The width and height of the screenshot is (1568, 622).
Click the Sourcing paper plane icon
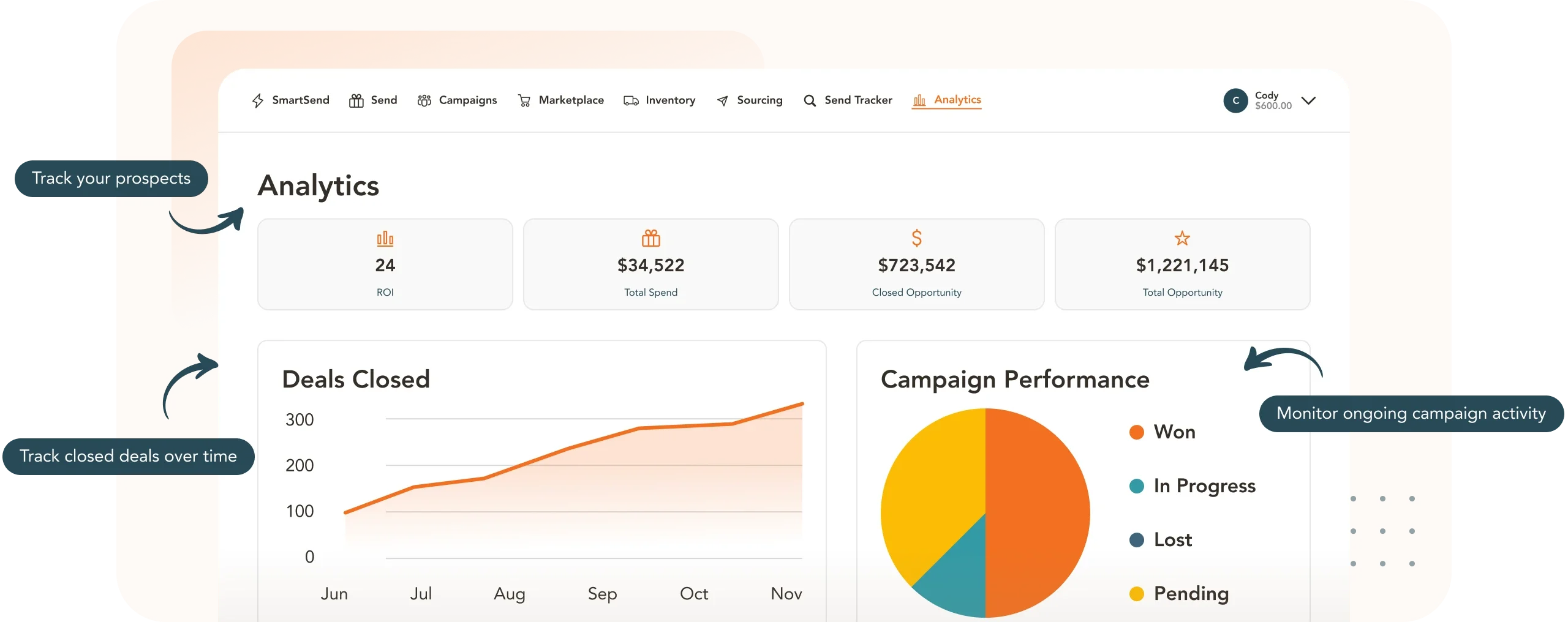(x=723, y=100)
